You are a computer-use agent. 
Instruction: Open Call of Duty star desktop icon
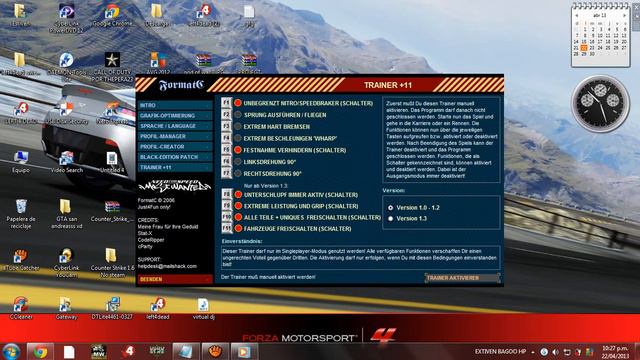(112, 65)
